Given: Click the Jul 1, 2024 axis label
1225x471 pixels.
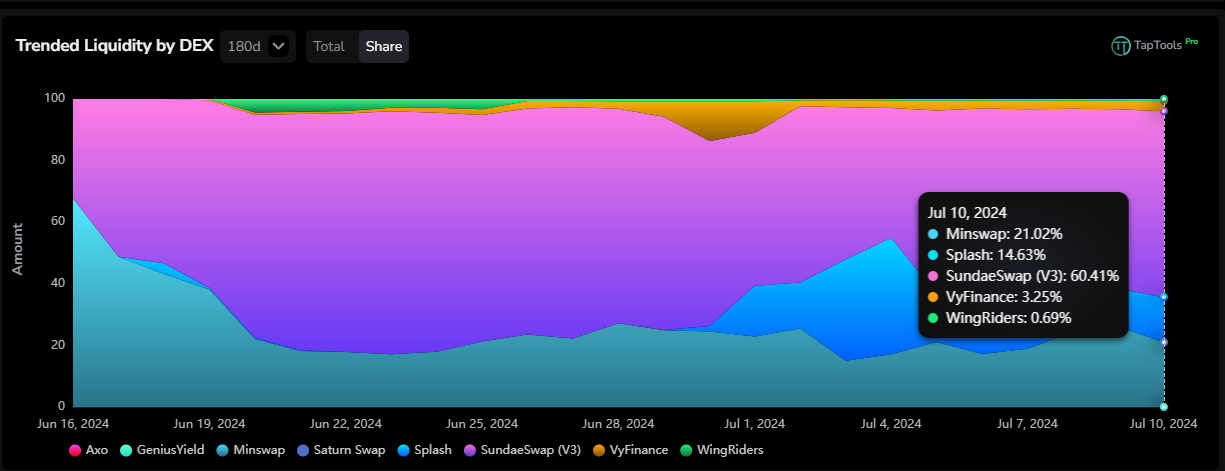Looking at the screenshot, I should point(755,424).
